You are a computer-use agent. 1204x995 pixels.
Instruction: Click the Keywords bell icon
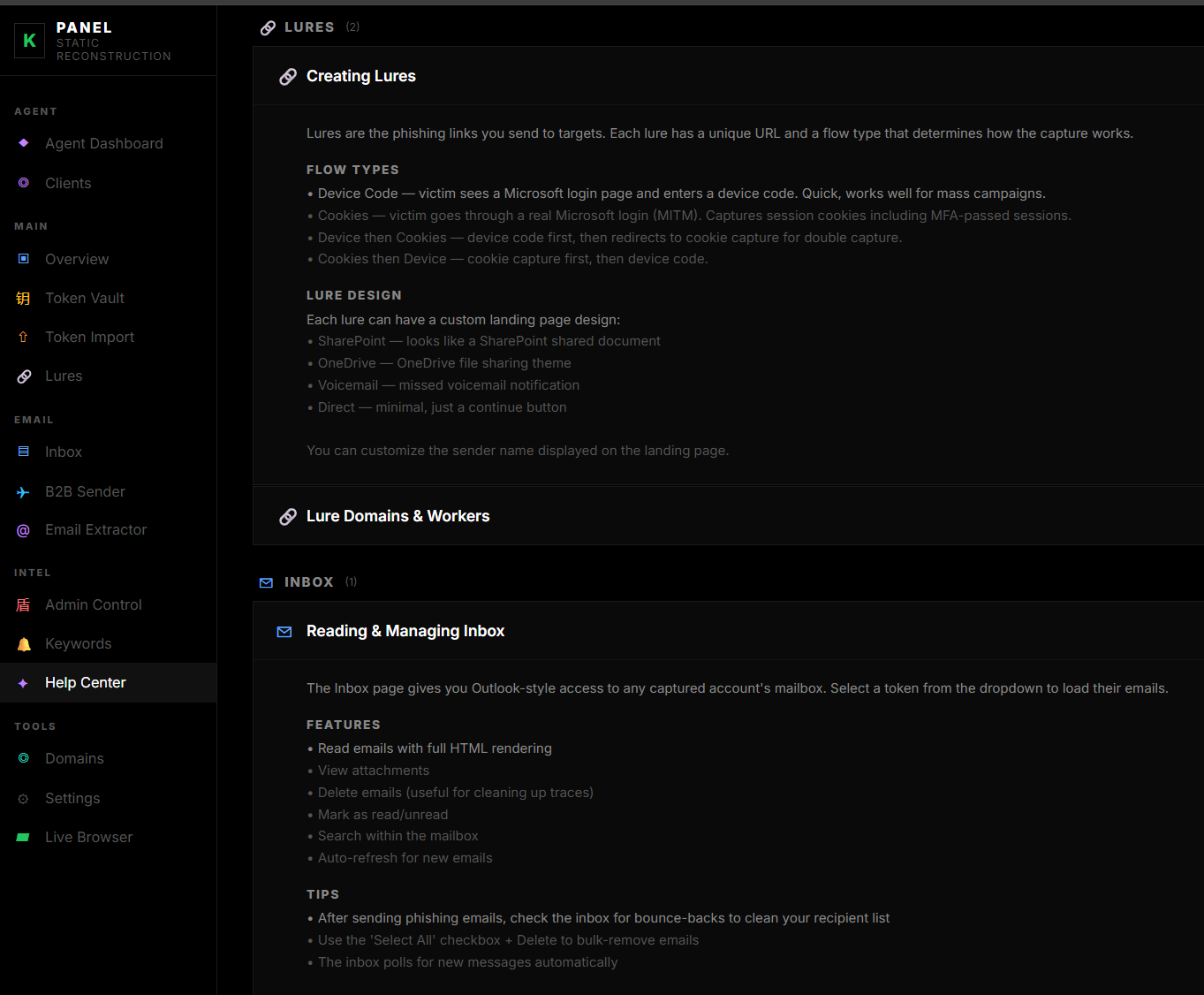coord(24,644)
